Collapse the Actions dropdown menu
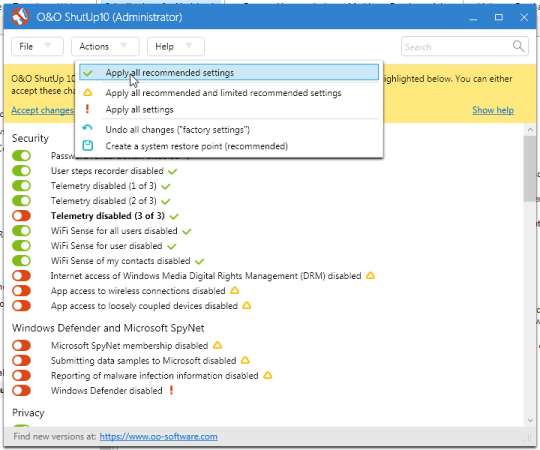540x450 pixels. [105, 46]
